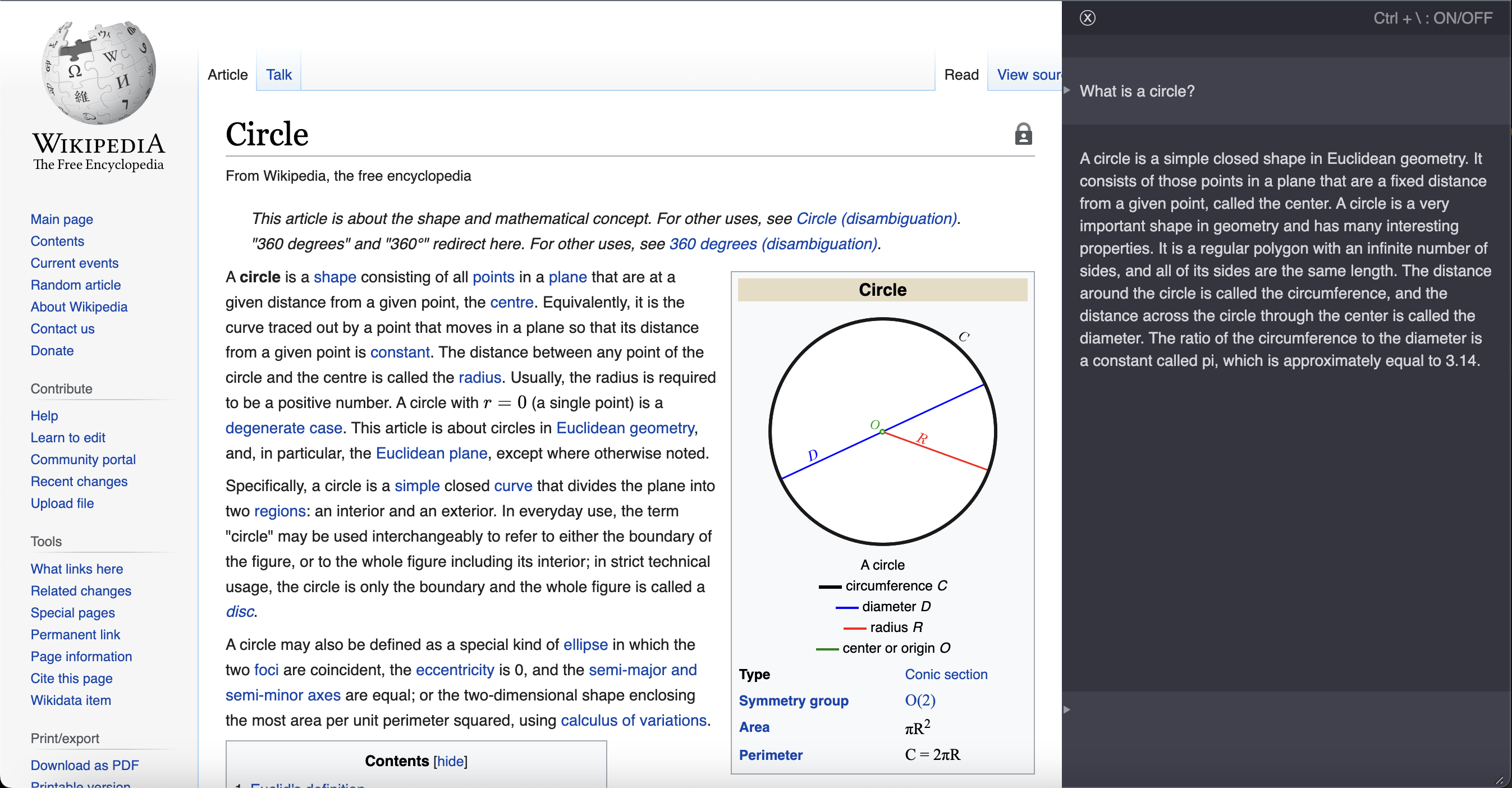Click the page protection lock icon
This screenshot has height=788, width=1512.
(x=1023, y=134)
